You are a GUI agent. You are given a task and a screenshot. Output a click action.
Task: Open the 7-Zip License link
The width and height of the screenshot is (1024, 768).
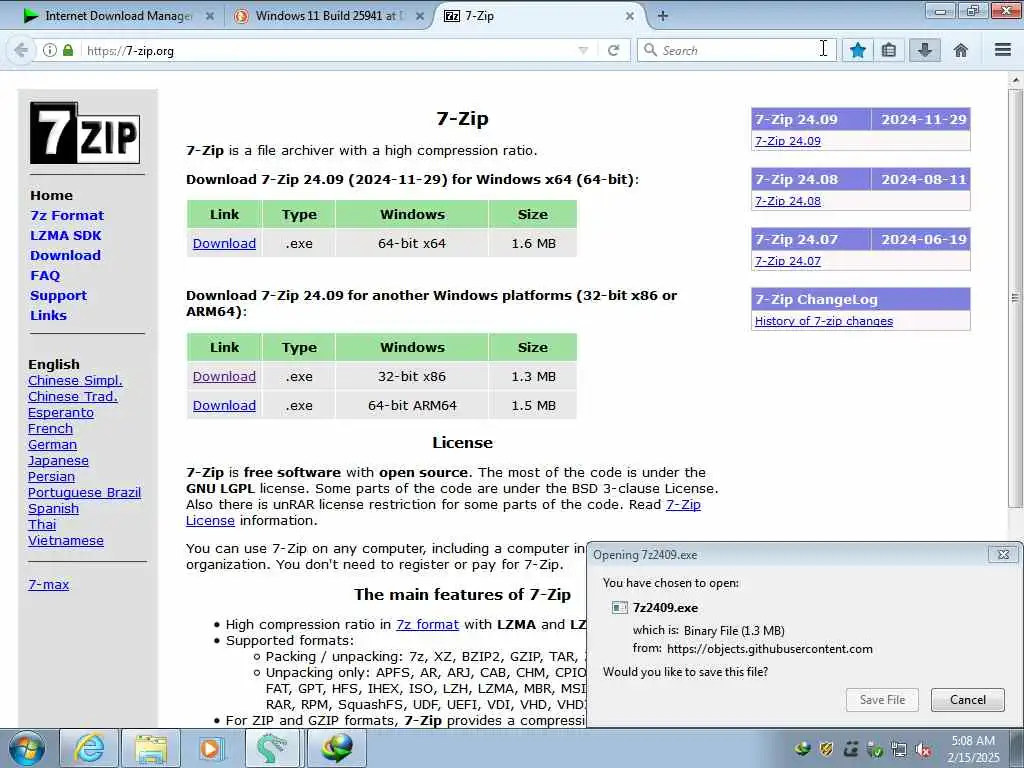point(683,505)
